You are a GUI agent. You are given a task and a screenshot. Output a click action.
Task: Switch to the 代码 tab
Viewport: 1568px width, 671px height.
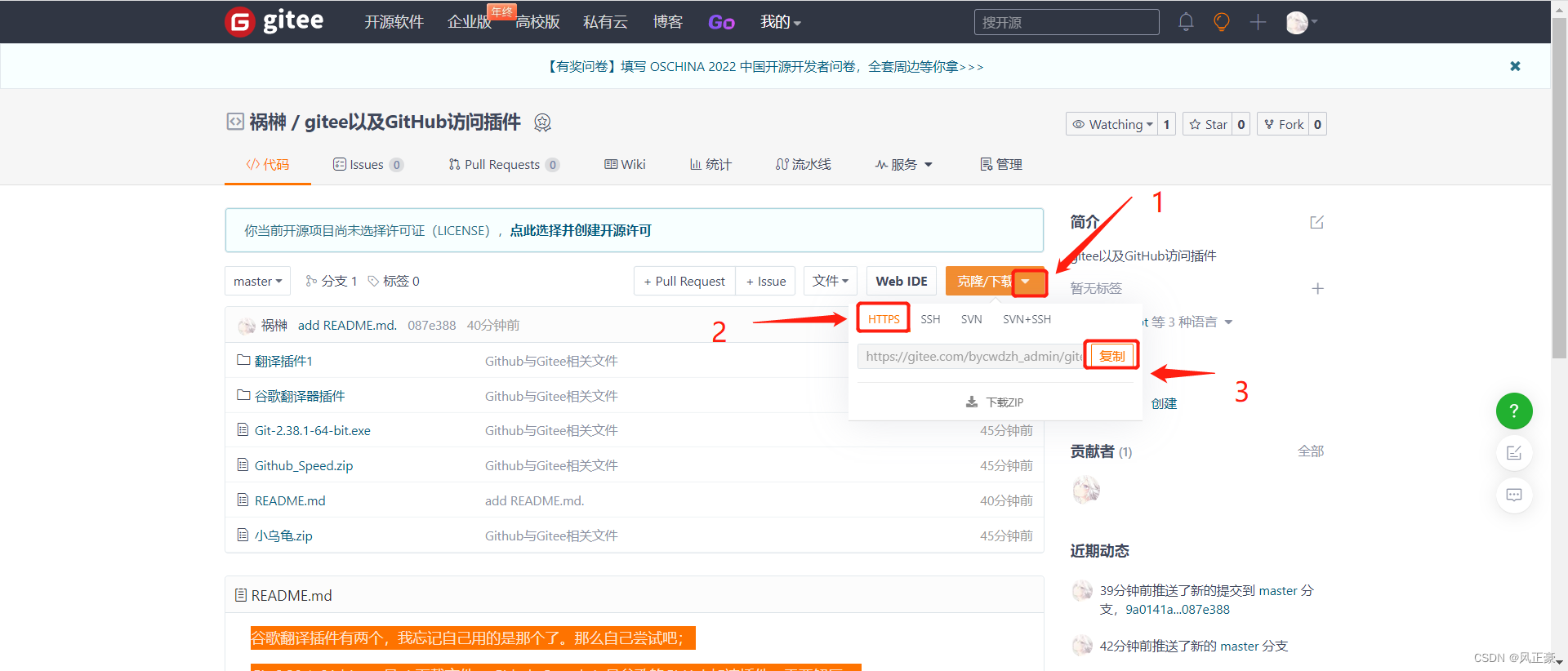coord(268,164)
